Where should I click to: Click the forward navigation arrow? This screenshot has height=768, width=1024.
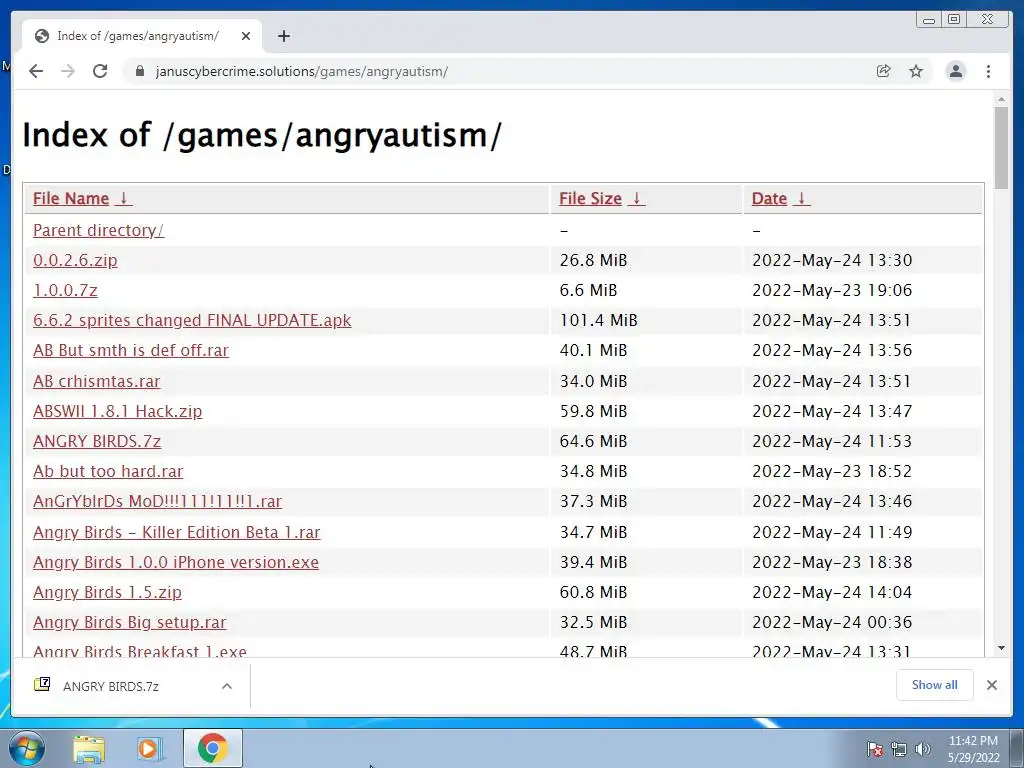tap(68, 71)
